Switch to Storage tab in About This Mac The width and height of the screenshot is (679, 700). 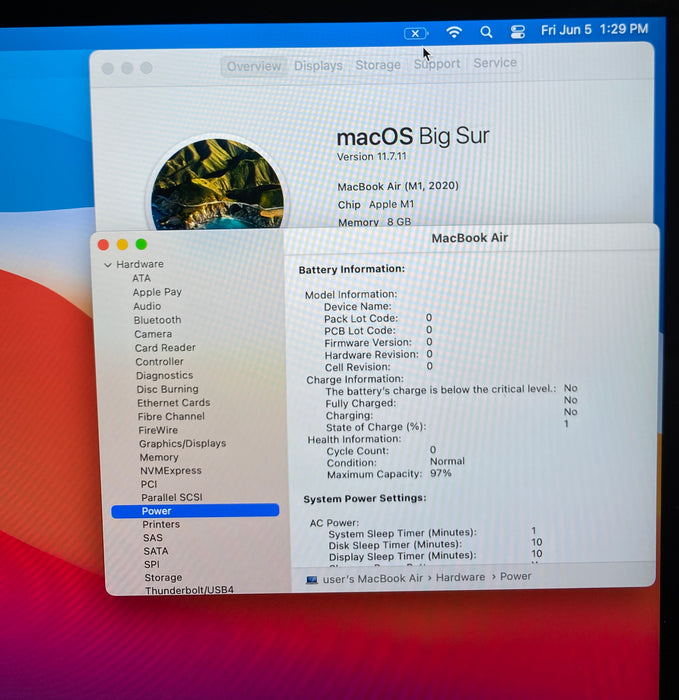point(378,65)
